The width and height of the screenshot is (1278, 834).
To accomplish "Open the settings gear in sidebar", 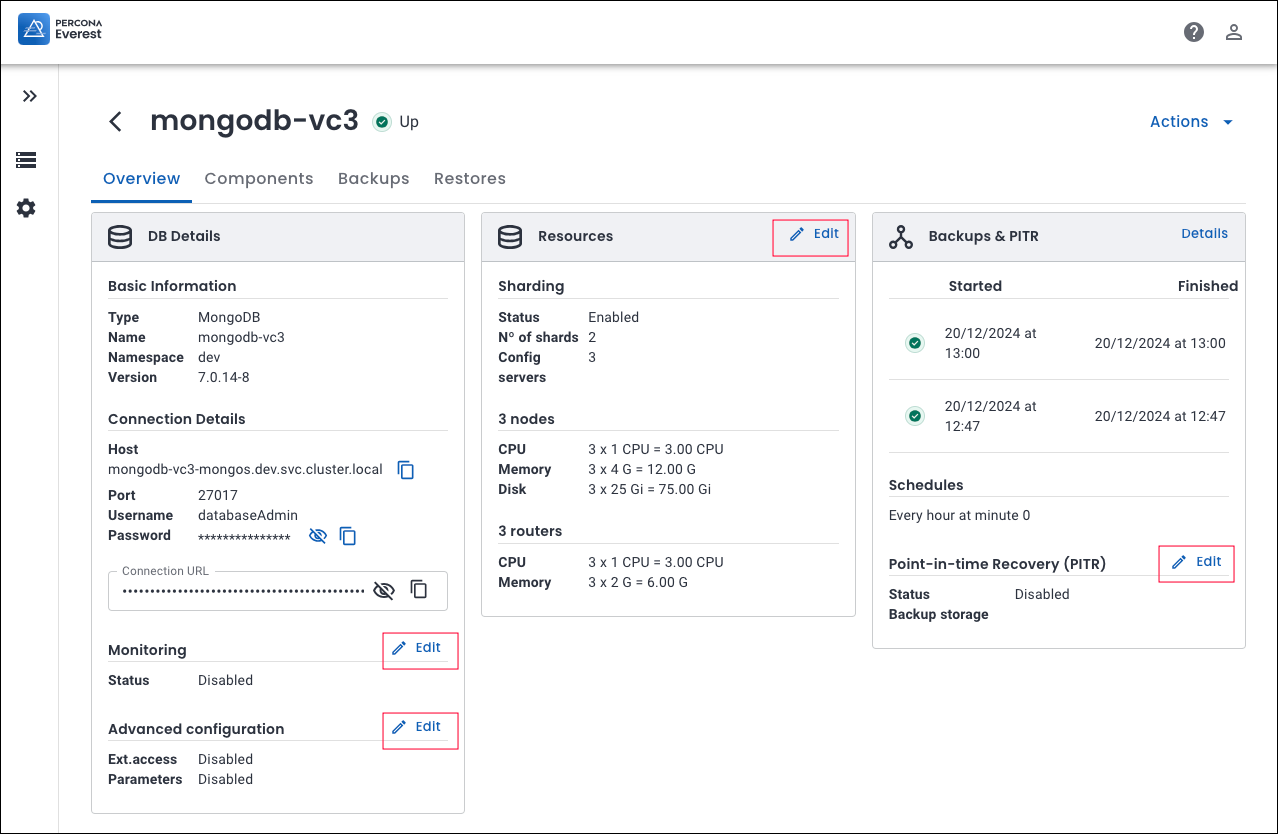I will pos(27,208).
